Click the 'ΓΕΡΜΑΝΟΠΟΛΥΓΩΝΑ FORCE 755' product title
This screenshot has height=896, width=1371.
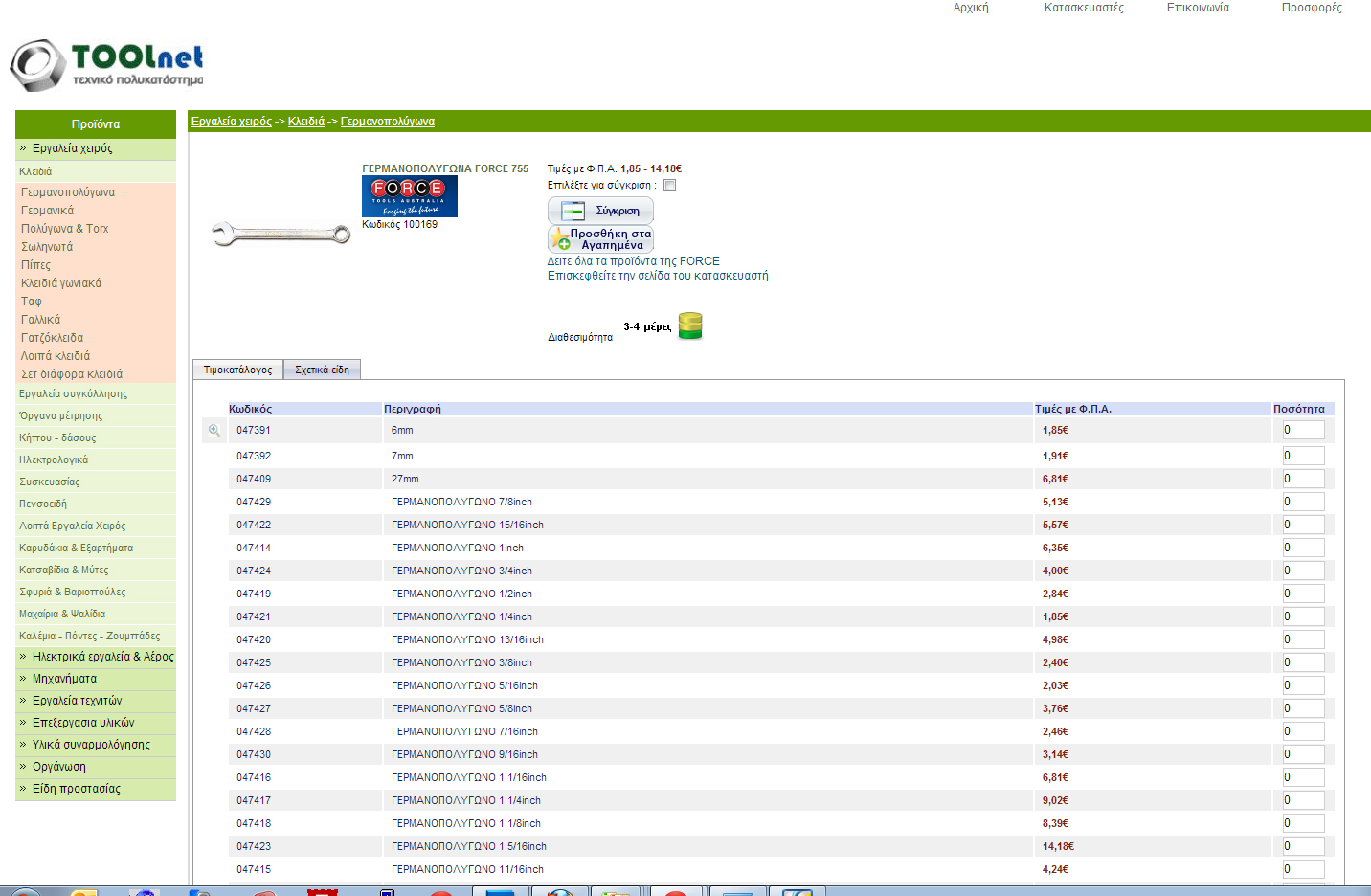click(x=445, y=168)
